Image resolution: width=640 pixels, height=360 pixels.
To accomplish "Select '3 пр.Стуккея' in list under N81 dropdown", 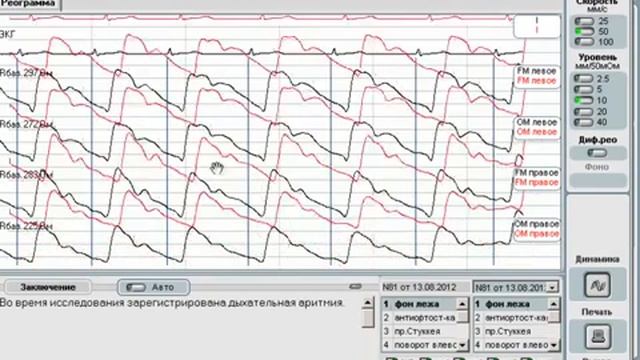I will (511, 331).
